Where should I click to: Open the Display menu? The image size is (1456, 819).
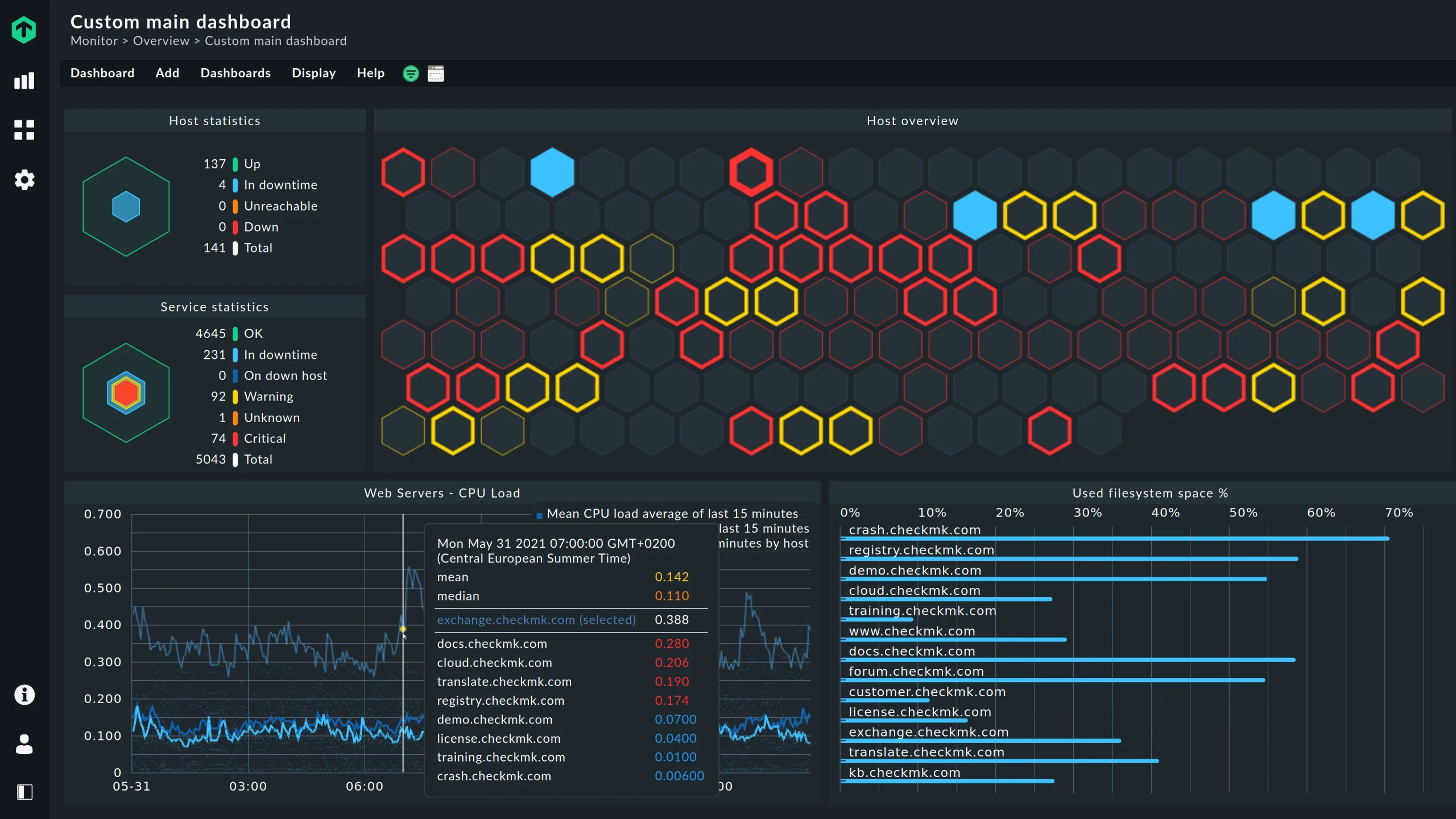click(x=313, y=73)
